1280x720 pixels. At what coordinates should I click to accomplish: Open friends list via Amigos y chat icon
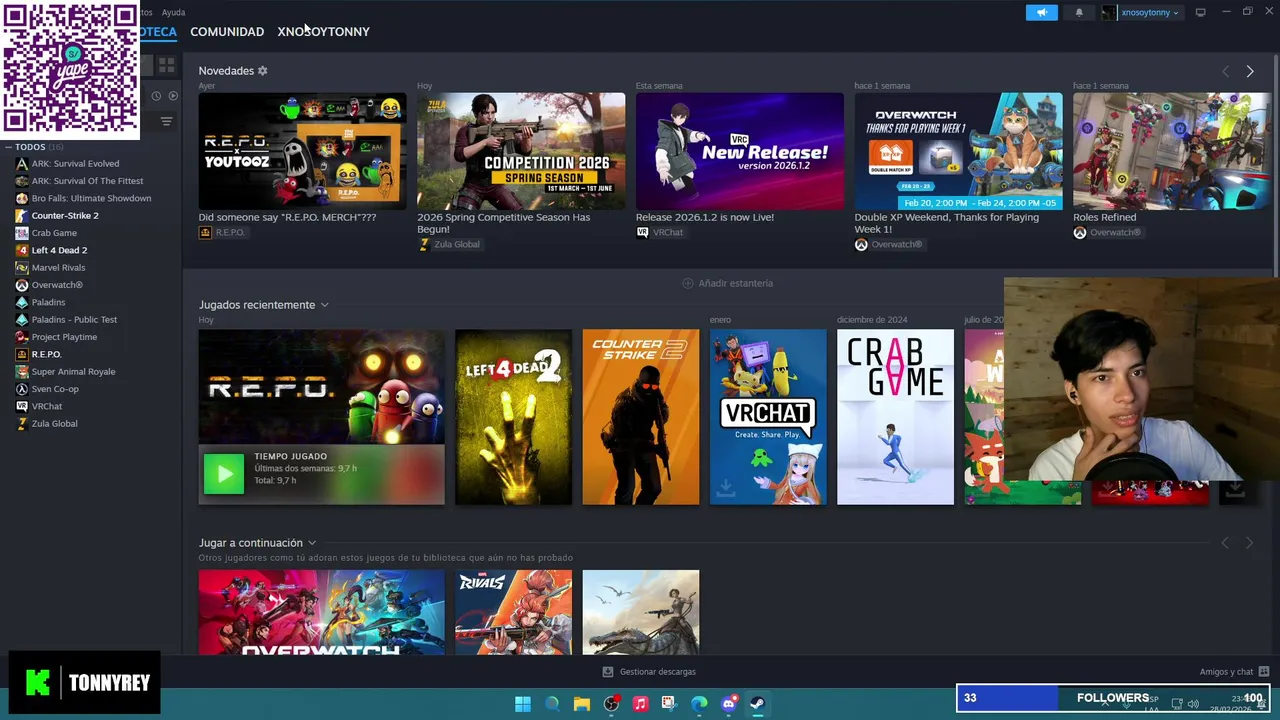pos(1264,672)
